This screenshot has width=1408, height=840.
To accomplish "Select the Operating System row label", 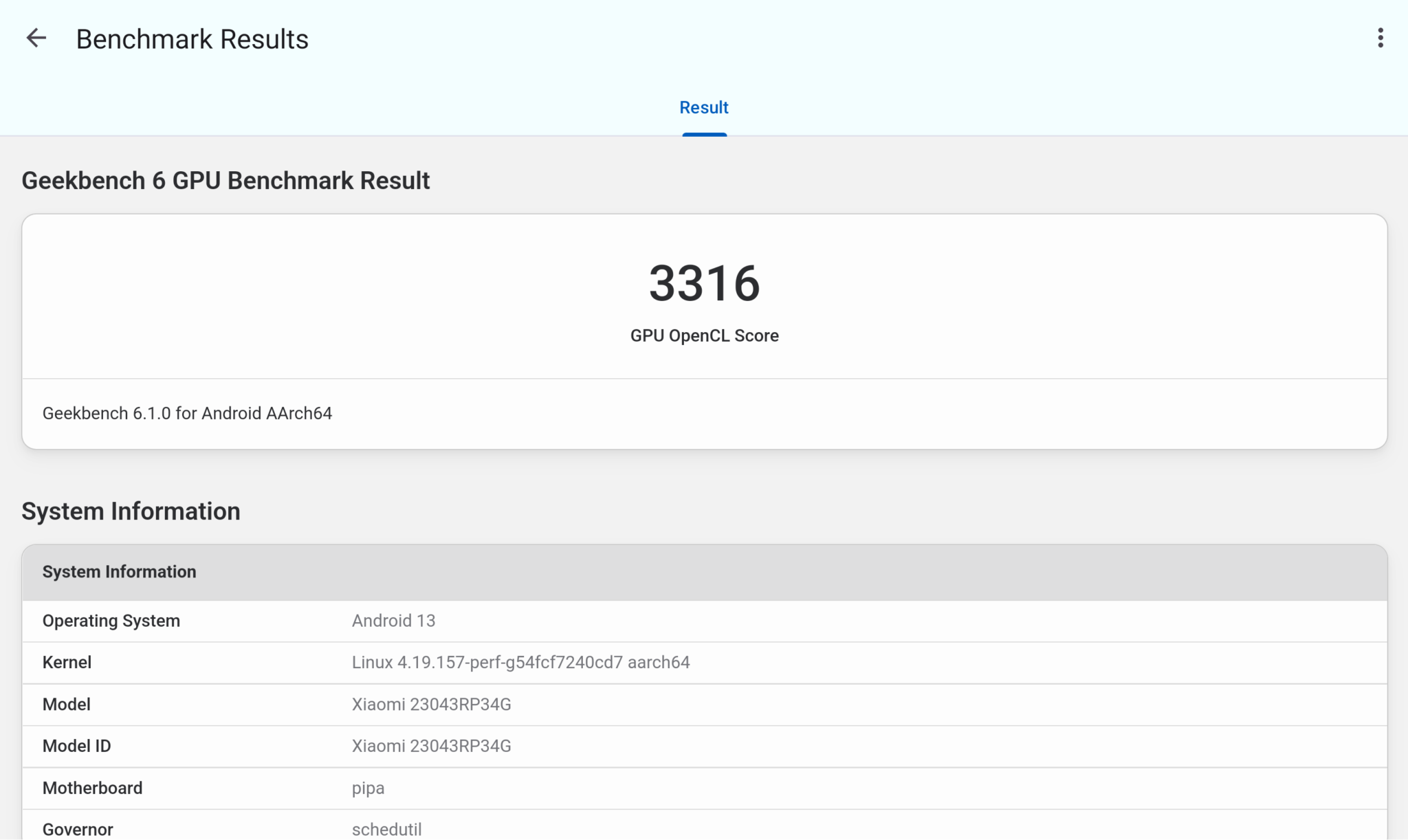I will click(x=111, y=621).
